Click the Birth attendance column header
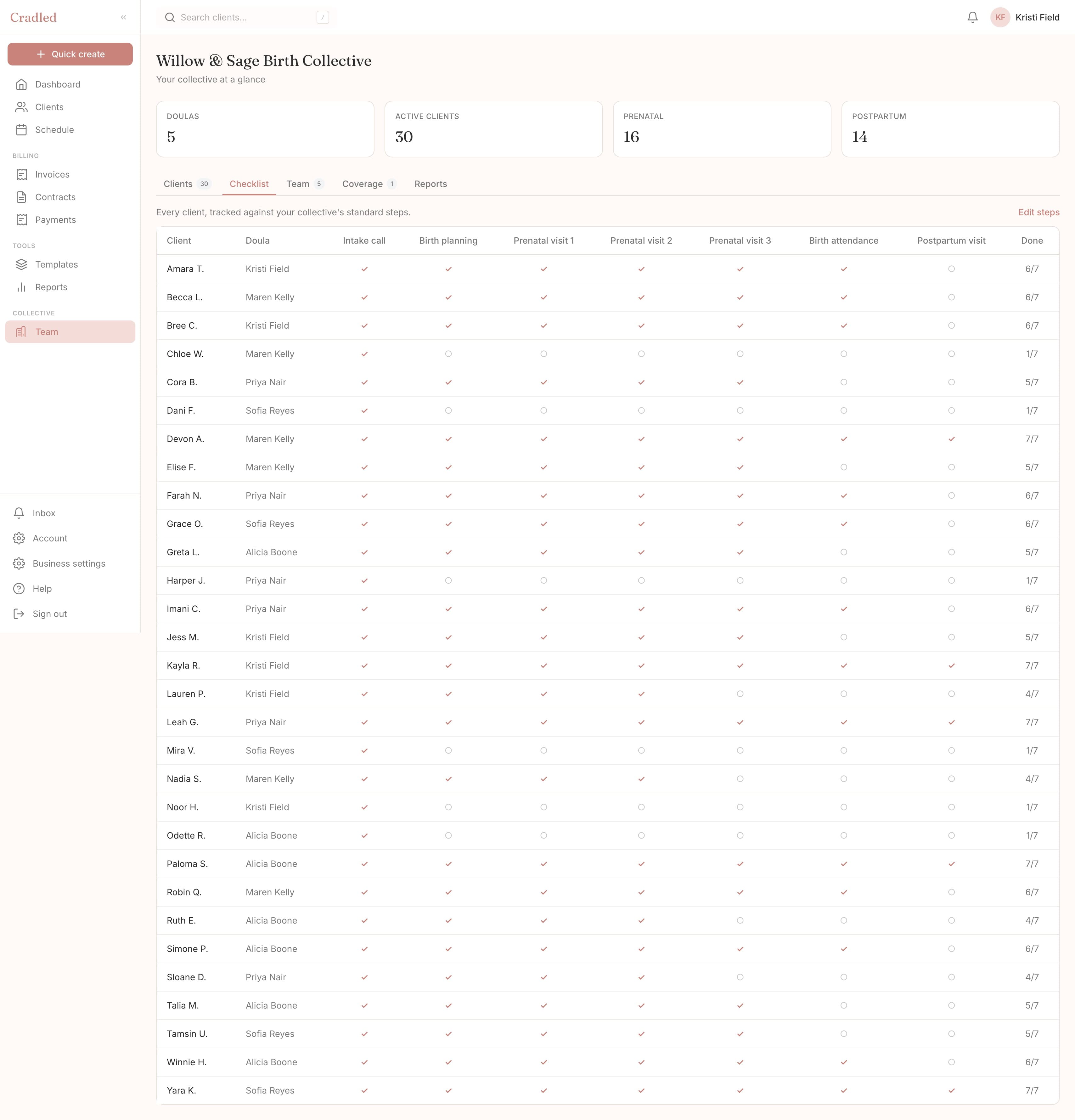This screenshot has width=1075, height=1120. [x=844, y=240]
